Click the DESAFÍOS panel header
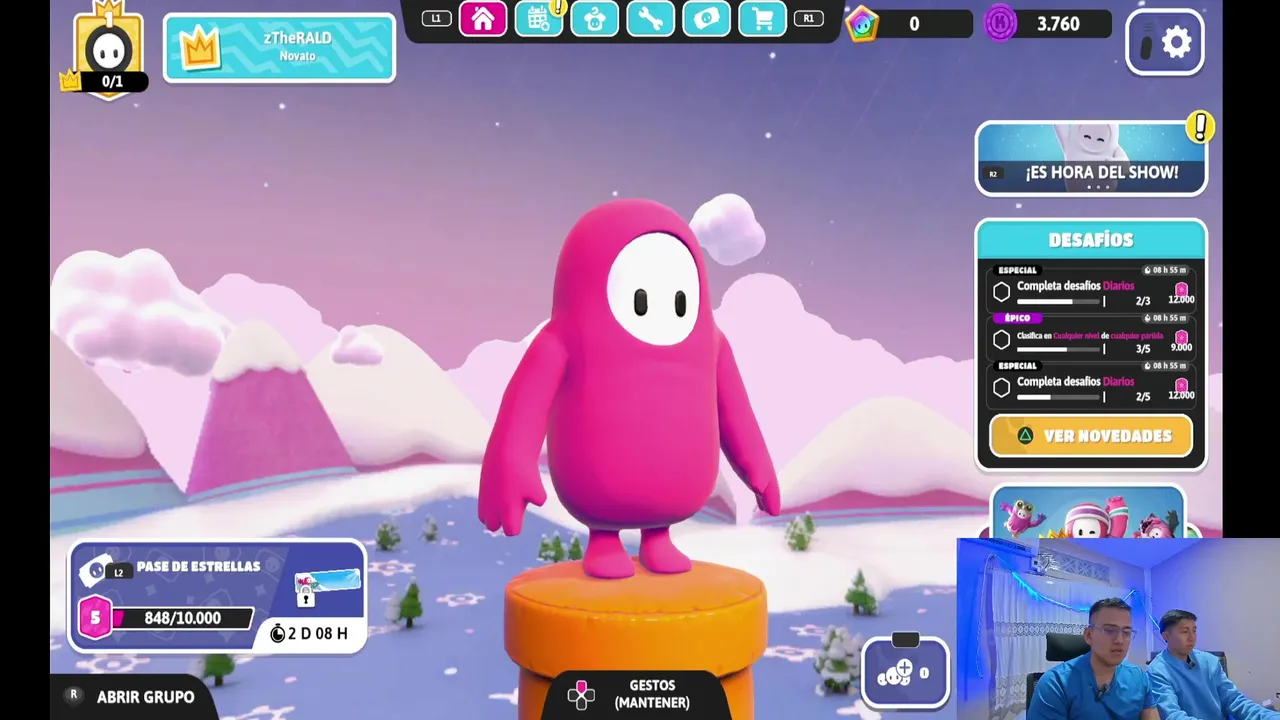Image resolution: width=1280 pixels, height=720 pixels. pyautogui.click(x=1091, y=240)
